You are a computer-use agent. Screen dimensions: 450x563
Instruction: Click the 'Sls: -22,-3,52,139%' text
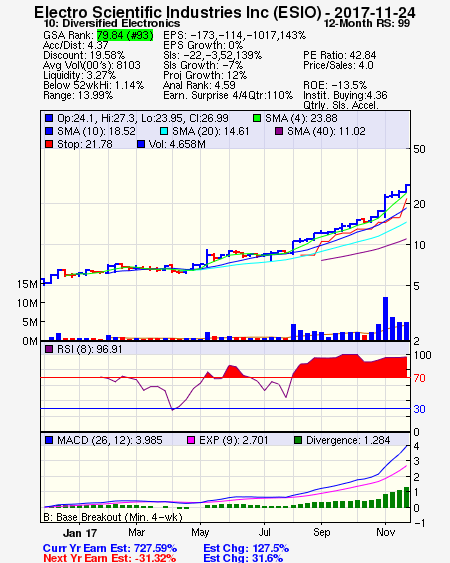click(213, 55)
